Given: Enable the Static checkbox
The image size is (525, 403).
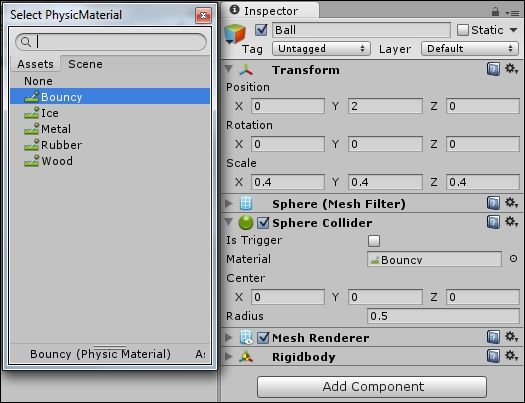Looking at the screenshot, I should click(x=462, y=30).
